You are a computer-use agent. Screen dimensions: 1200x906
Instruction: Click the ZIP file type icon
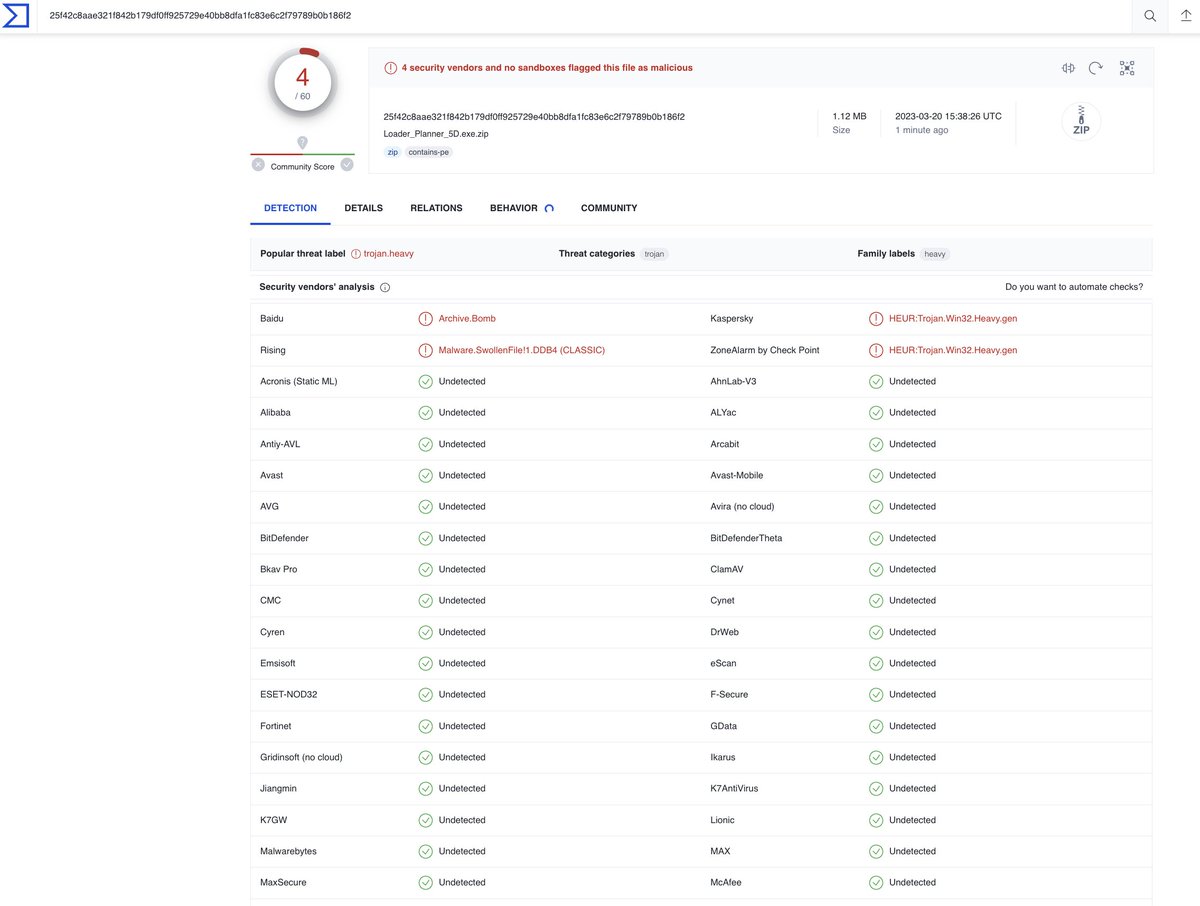point(1080,121)
